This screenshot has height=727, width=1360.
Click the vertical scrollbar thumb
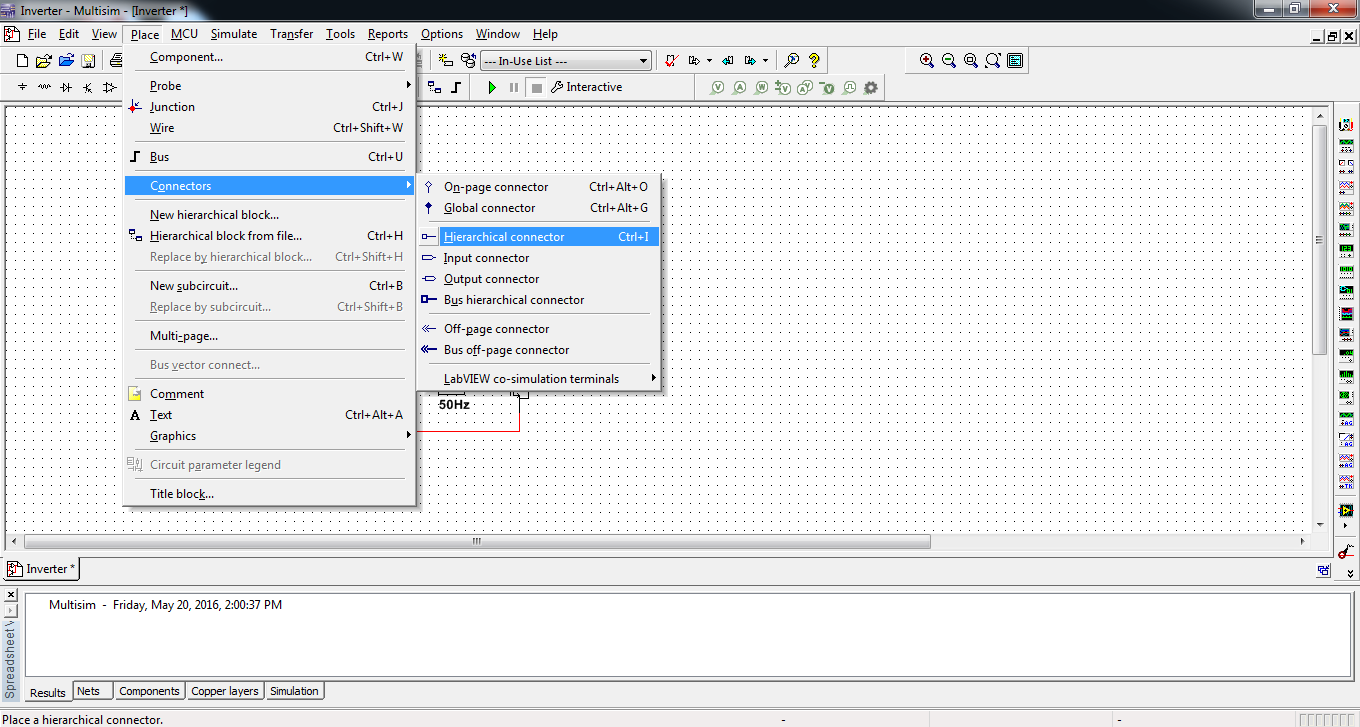click(1320, 240)
